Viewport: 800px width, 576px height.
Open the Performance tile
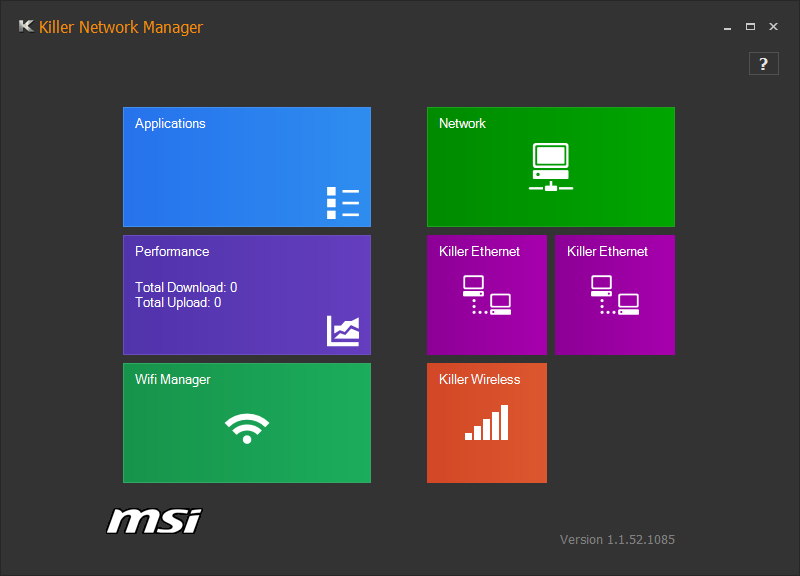pyautogui.click(x=247, y=295)
